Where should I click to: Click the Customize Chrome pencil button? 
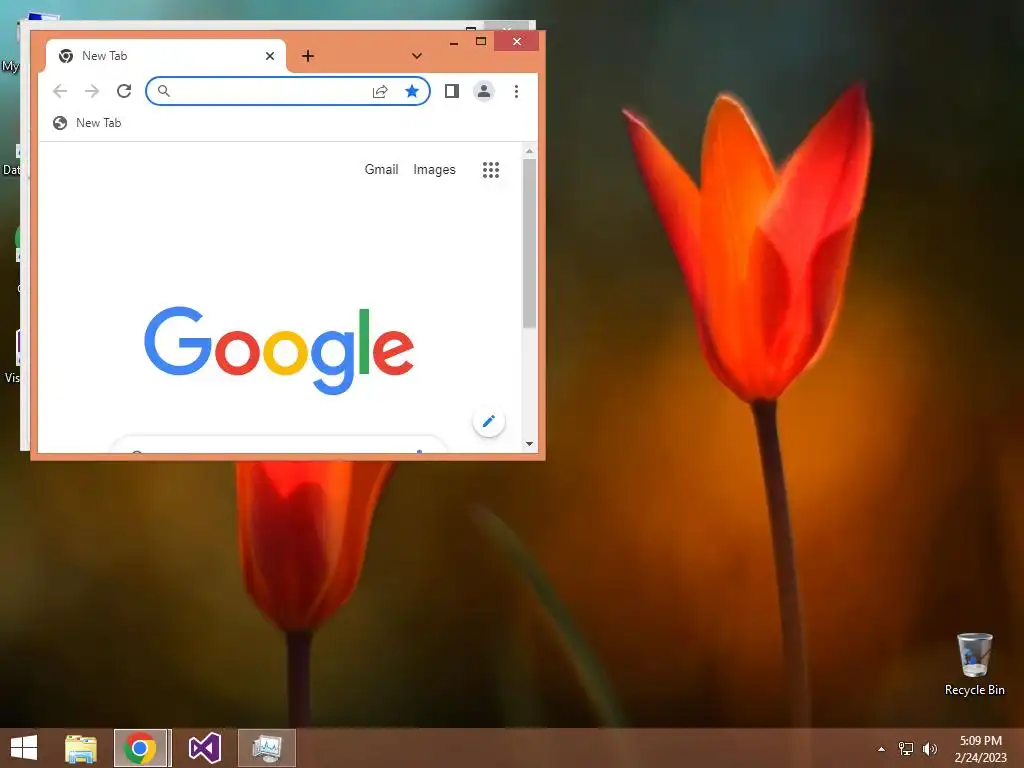click(x=488, y=421)
